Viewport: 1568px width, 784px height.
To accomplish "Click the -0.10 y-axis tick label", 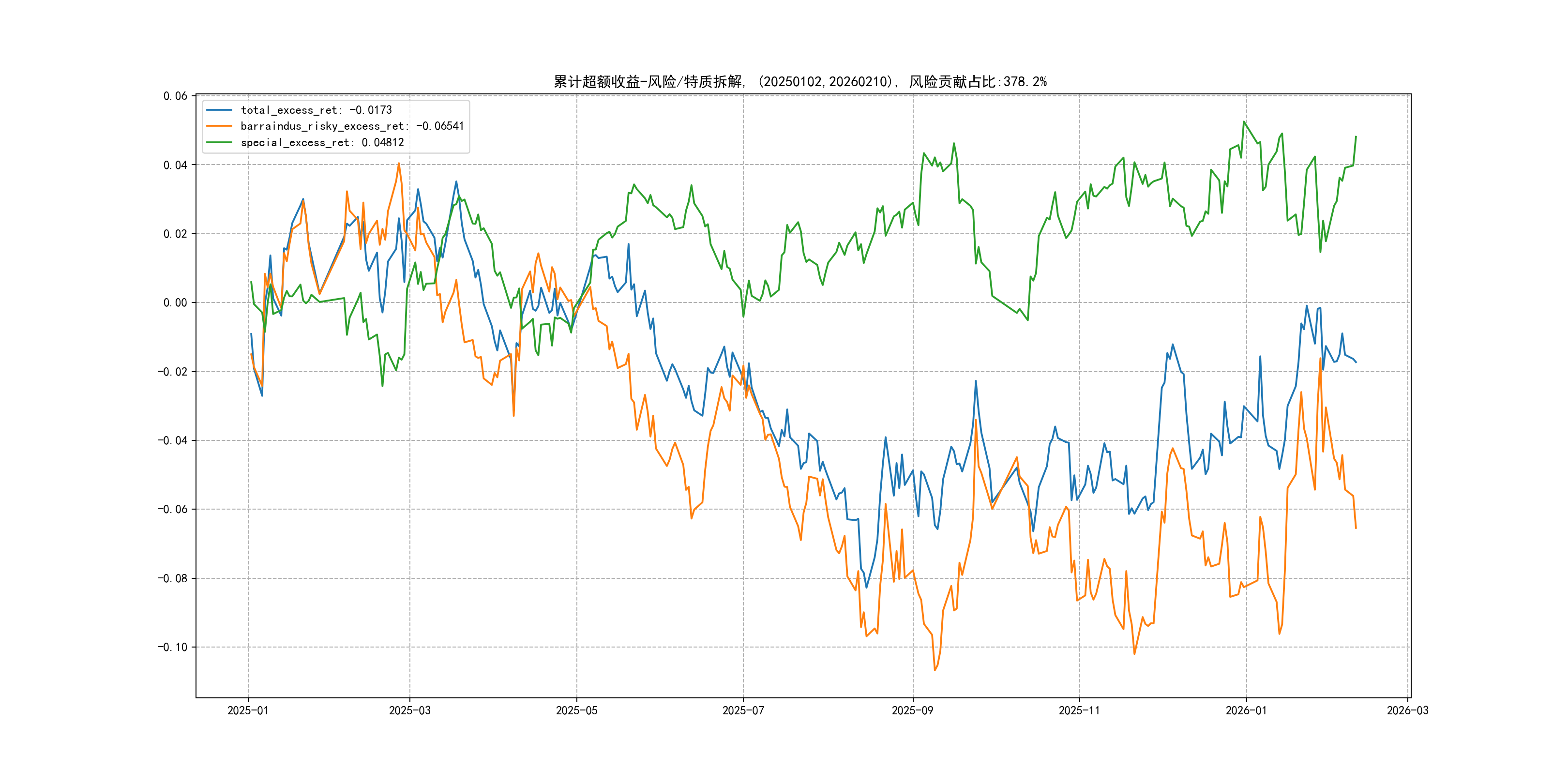I will pyautogui.click(x=173, y=647).
